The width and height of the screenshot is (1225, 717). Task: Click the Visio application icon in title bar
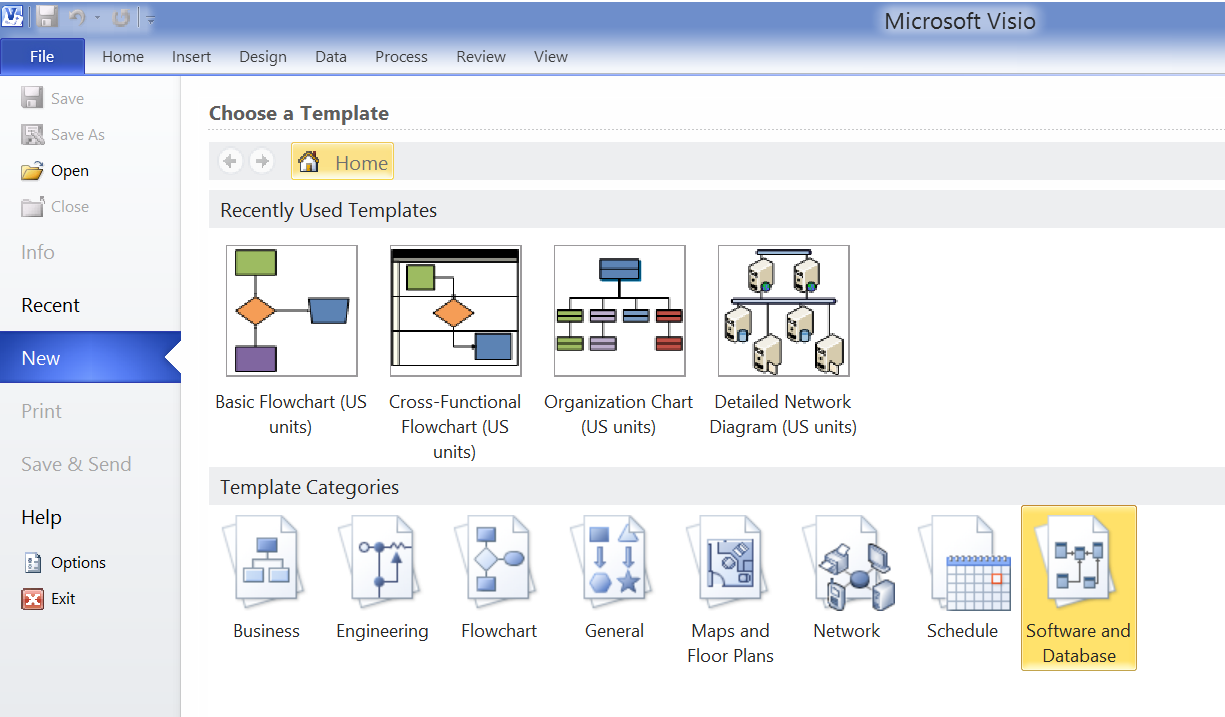13,17
